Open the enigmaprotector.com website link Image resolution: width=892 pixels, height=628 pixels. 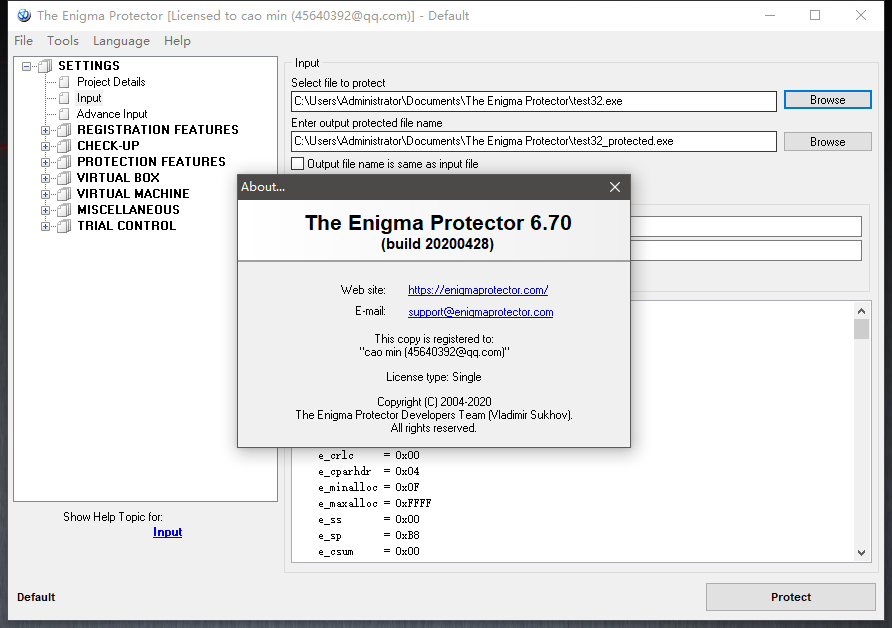pyautogui.click(x=478, y=290)
